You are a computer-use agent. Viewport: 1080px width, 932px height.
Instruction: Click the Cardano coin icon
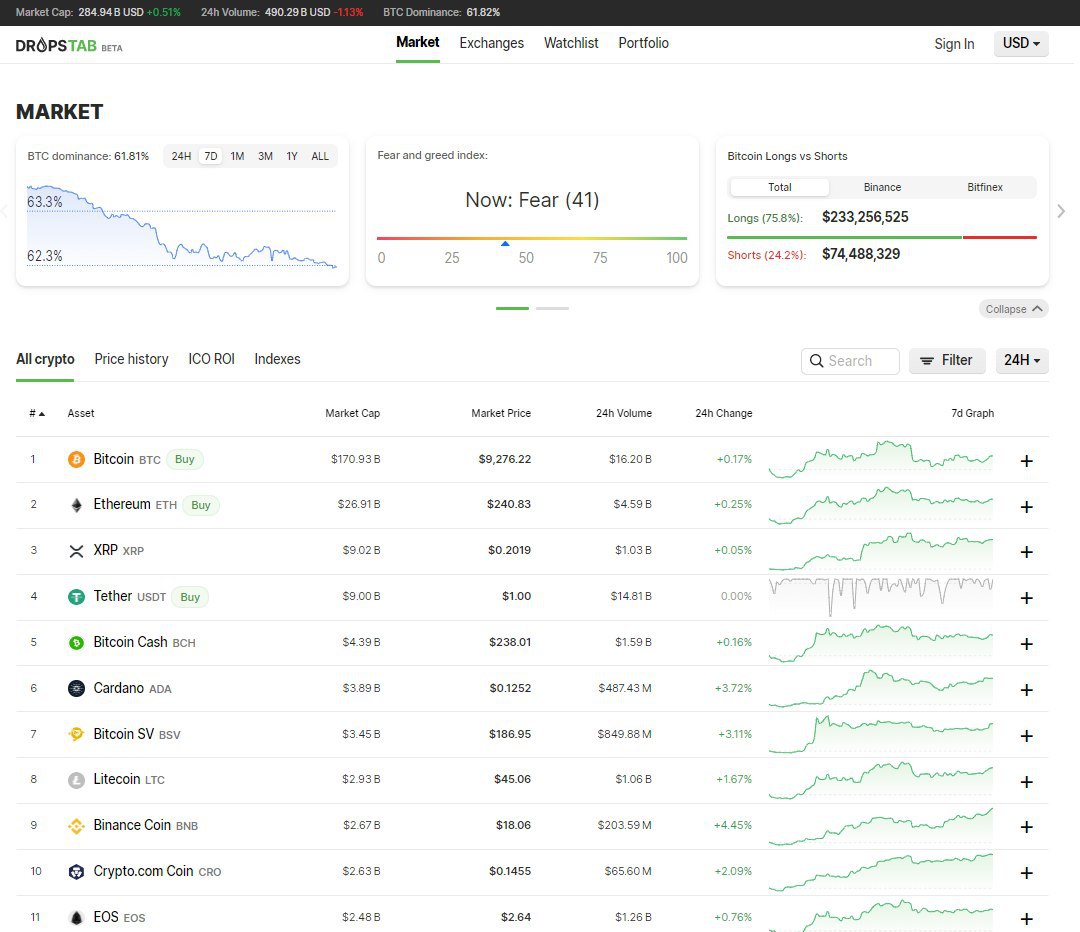pyautogui.click(x=76, y=688)
